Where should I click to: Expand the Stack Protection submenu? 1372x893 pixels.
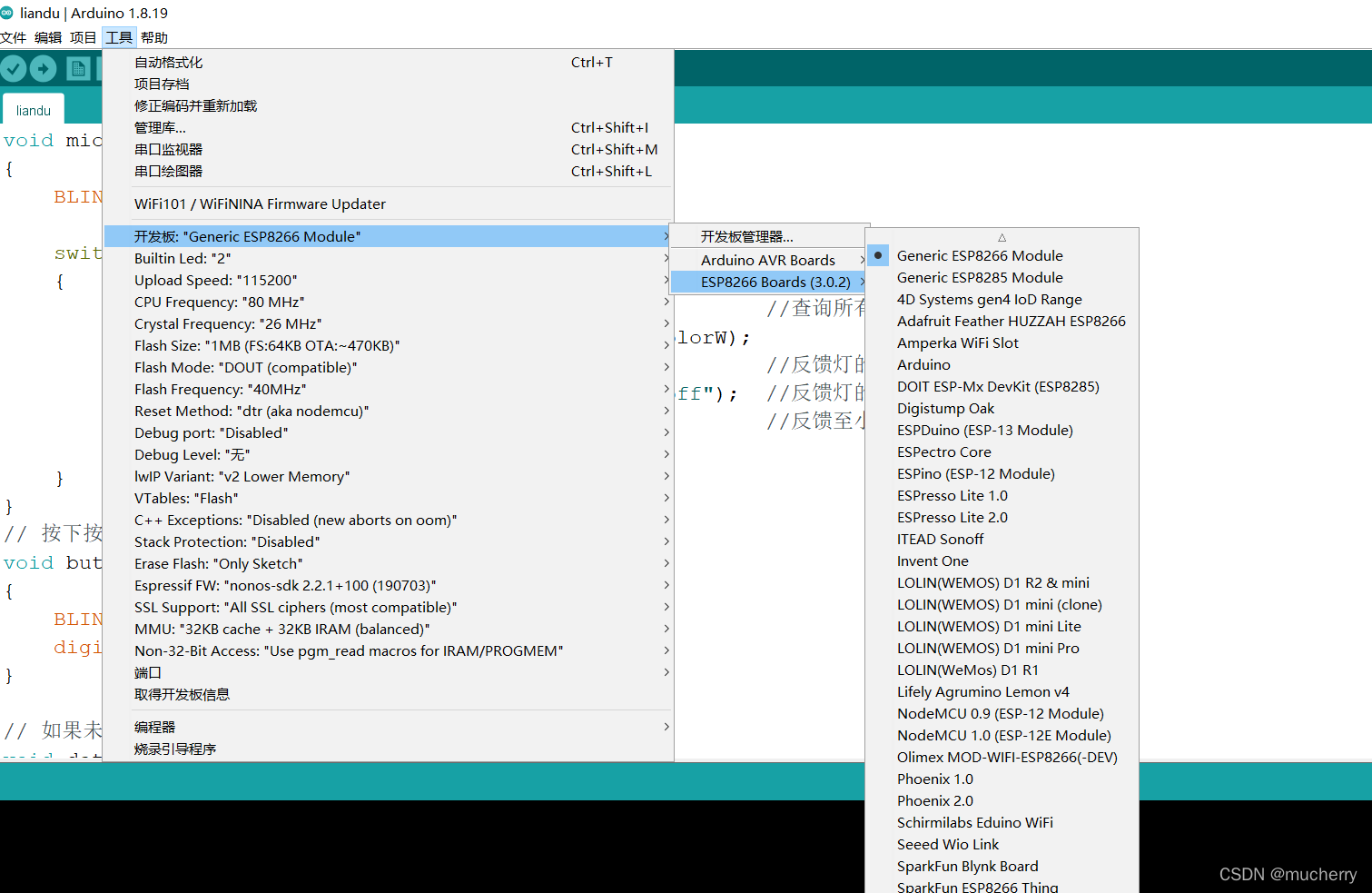[389, 541]
